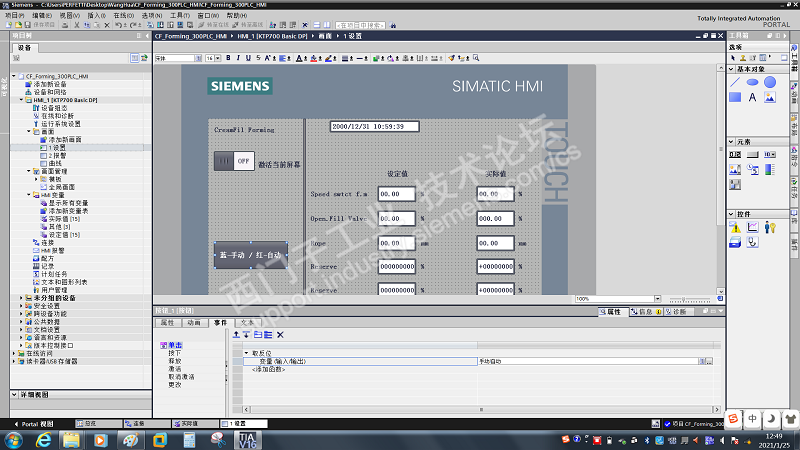Screen dimensions: 800x450
Task: Select the Button element in toolbox
Action: point(753,154)
